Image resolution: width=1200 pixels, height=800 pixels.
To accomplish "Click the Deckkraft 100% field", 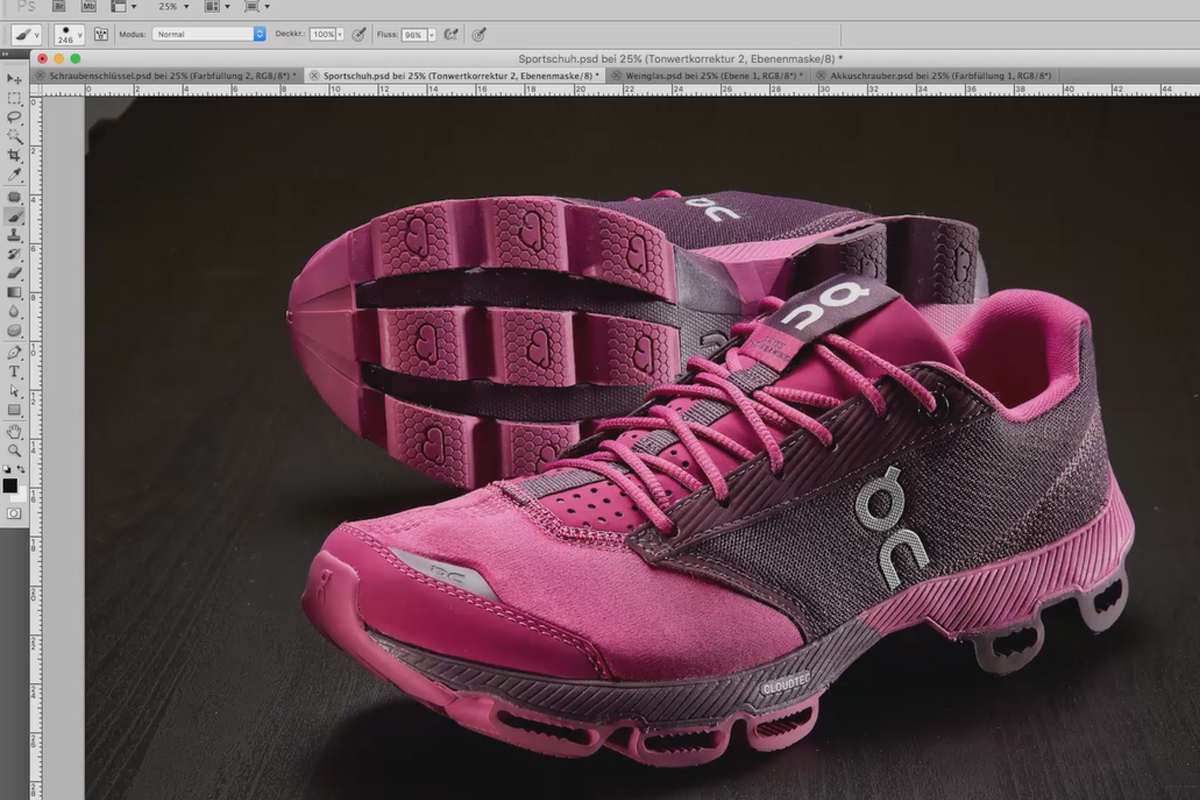I will click(322, 34).
